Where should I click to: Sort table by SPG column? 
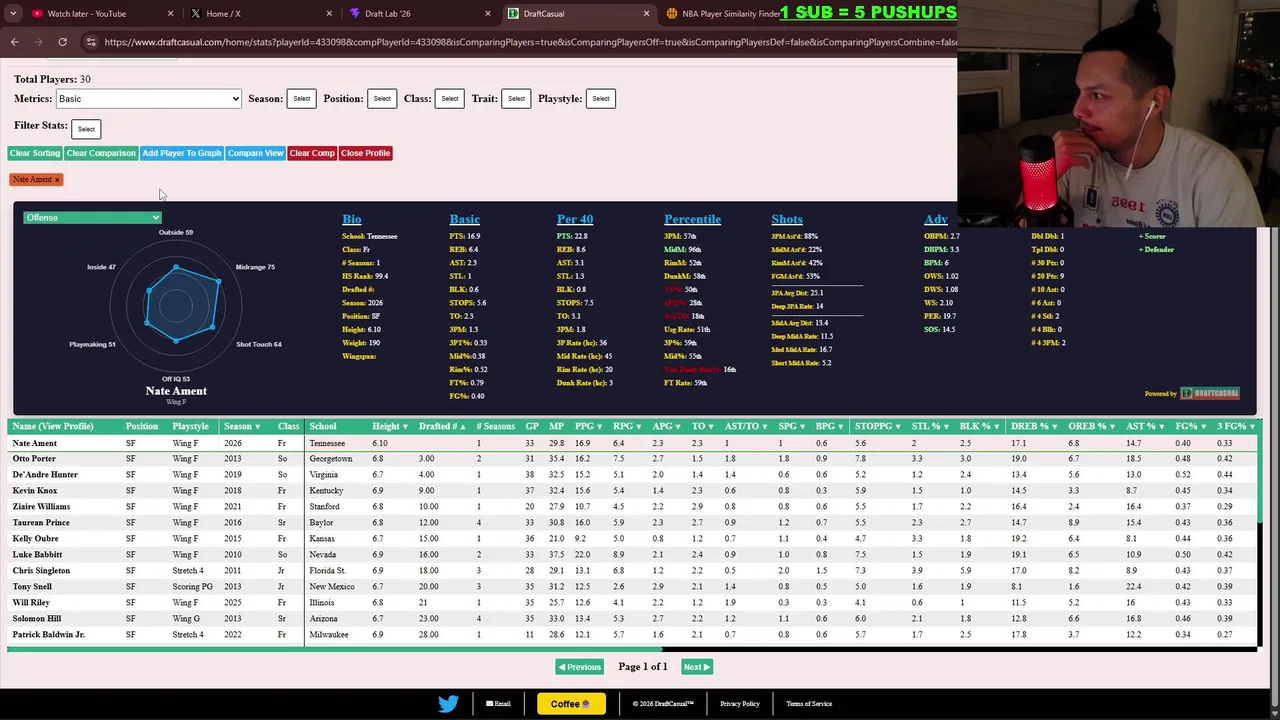pyautogui.click(x=793, y=426)
